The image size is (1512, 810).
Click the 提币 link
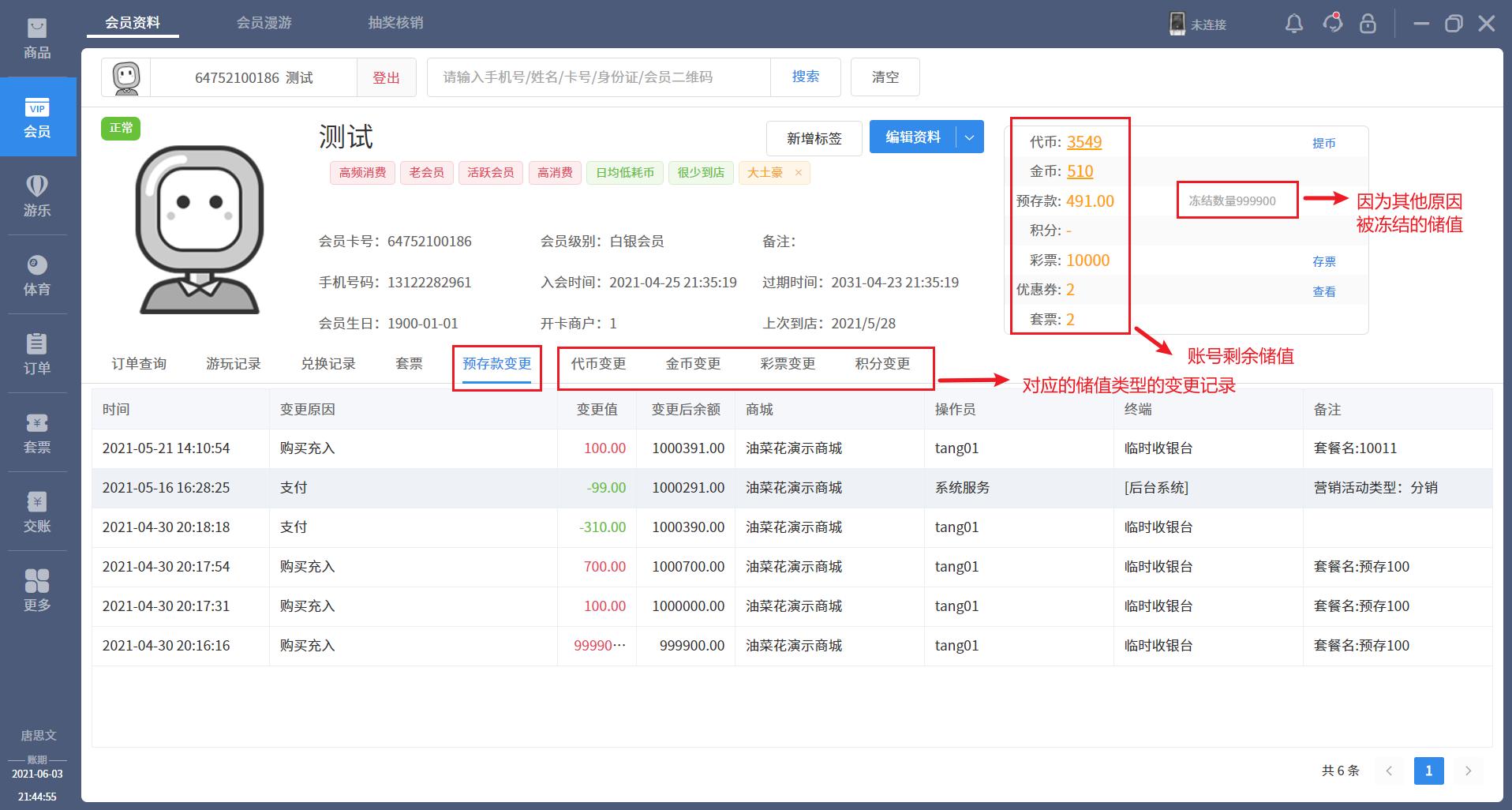[1324, 143]
